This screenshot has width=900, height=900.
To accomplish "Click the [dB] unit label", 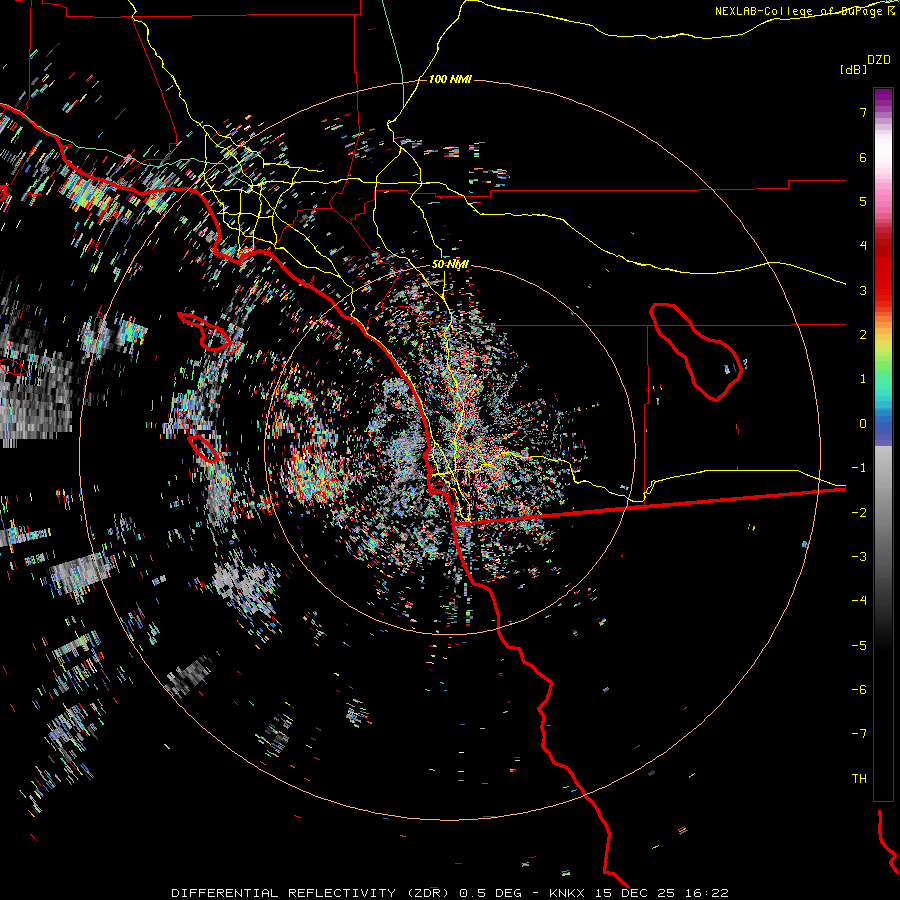I will (854, 69).
